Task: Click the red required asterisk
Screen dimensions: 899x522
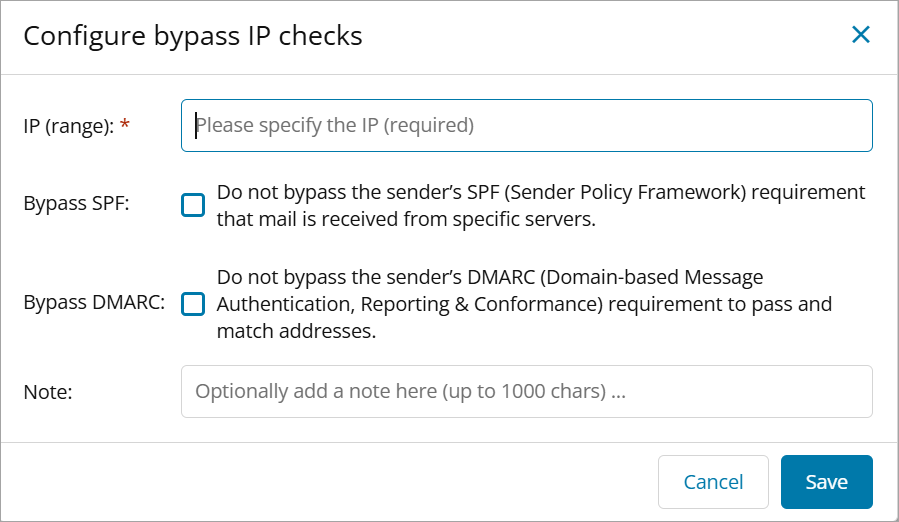Action: 124,124
